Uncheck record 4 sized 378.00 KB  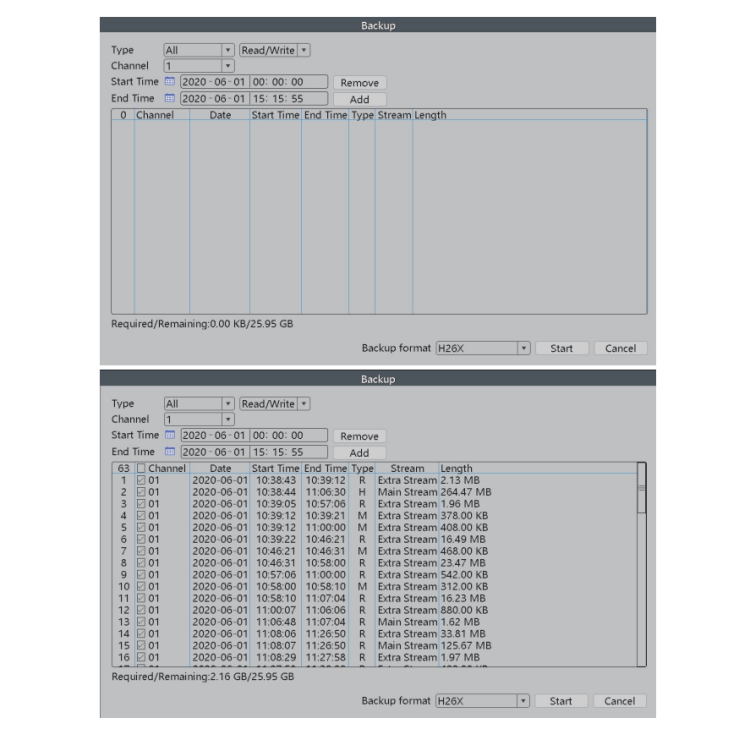tap(141, 515)
